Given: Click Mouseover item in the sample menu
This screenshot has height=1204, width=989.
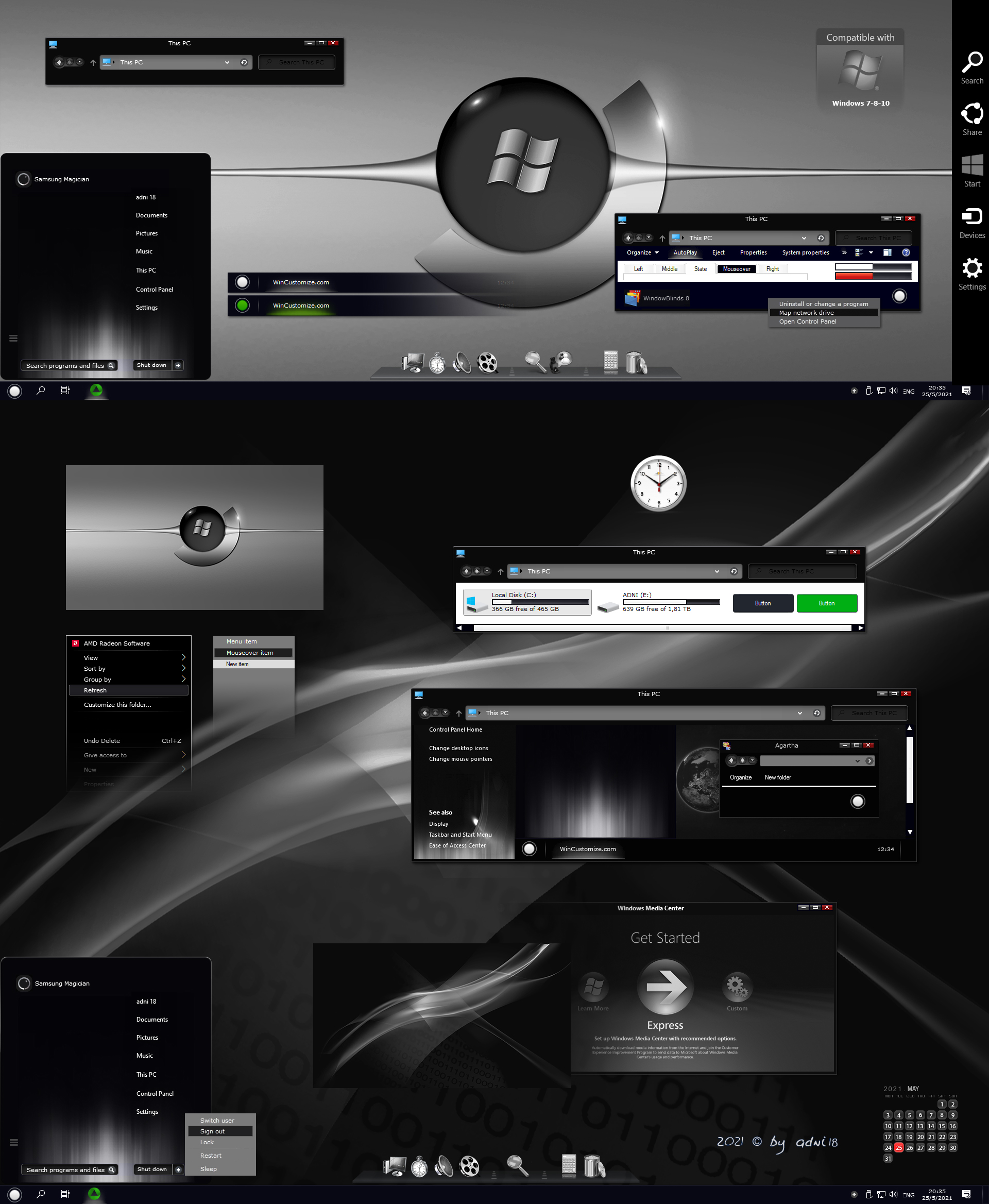Looking at the screenshot, I should pyautogui.click(x=253, y=652).
